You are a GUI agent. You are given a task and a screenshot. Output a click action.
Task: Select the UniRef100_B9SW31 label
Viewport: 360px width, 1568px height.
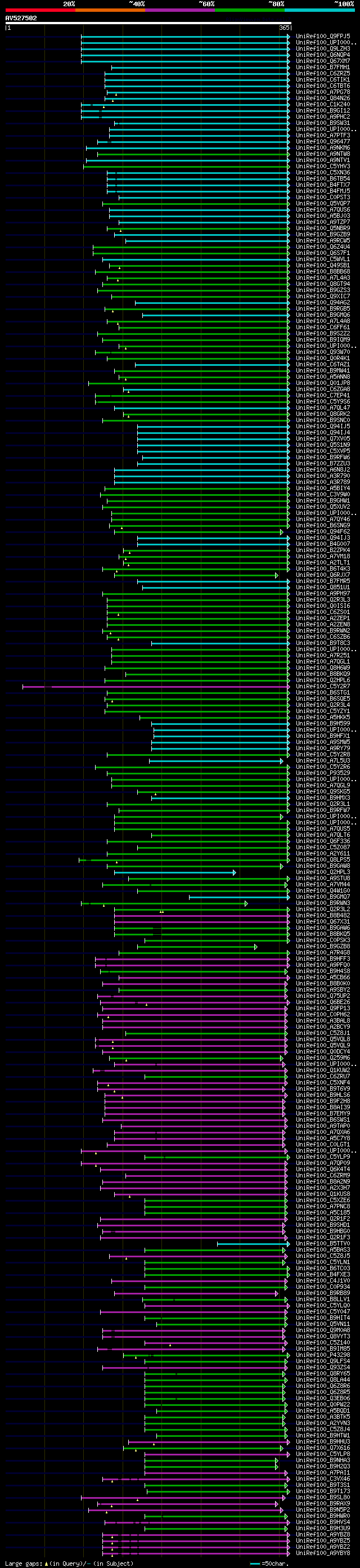coord(323,123)
